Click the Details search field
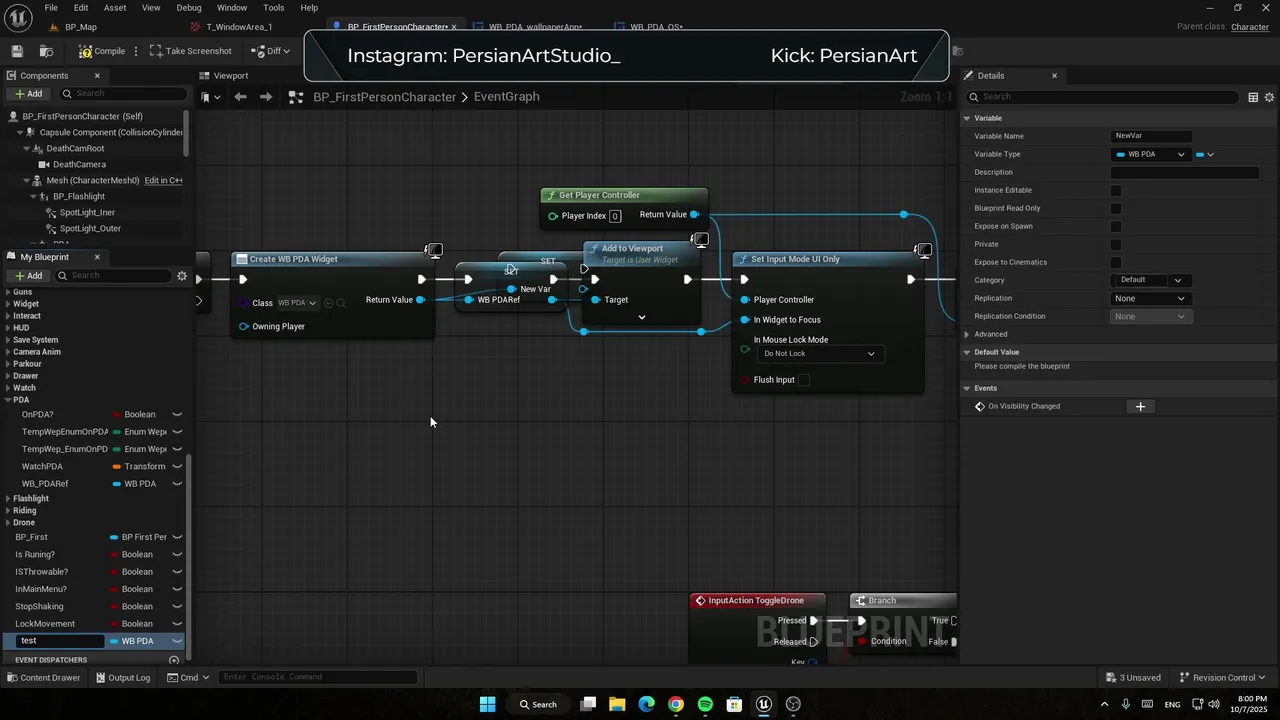The image size is (1280, 720). [x=1105, y=97]
